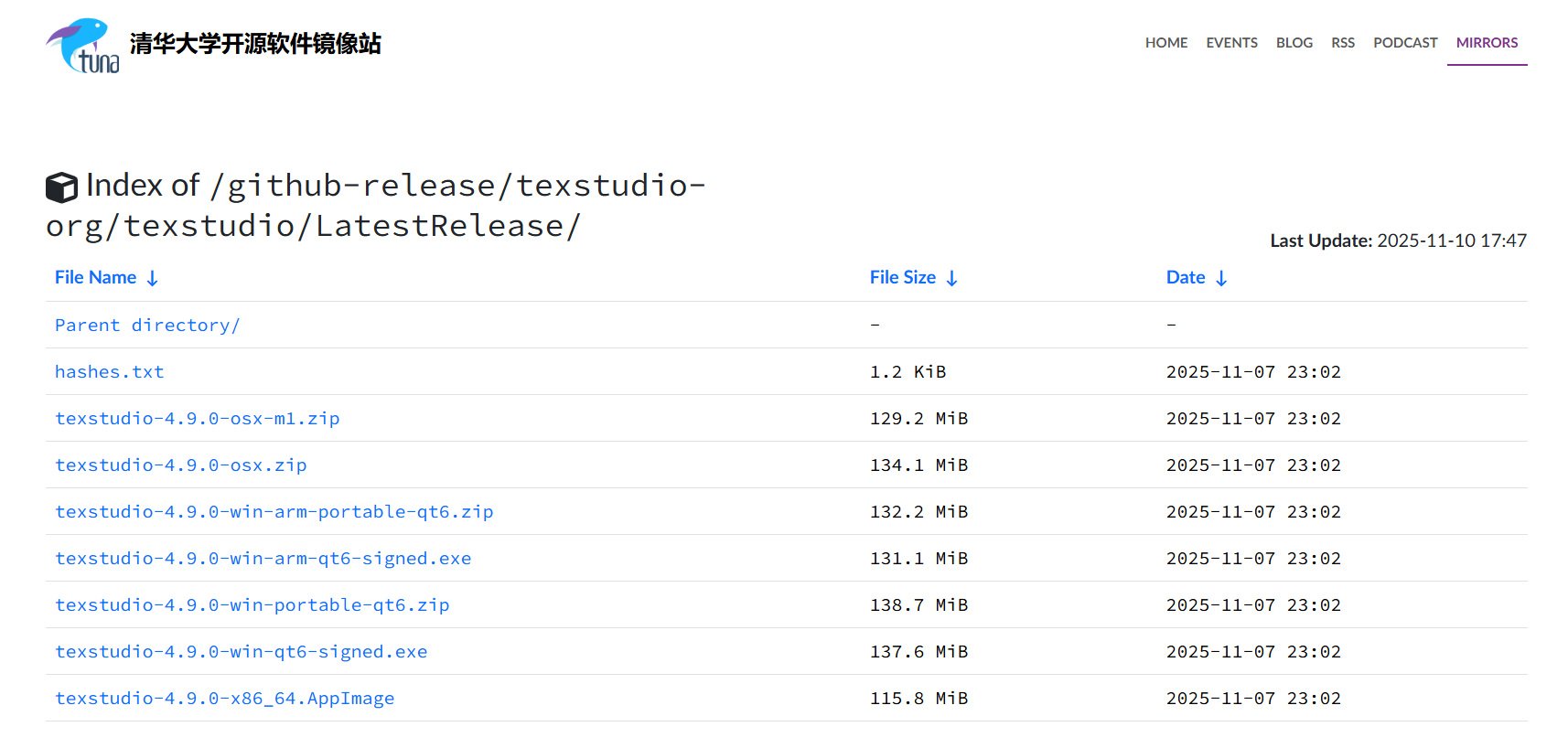The height and width of the screenshot is (748, 1568).
Task: Open the PODCAST nav item
Action: [x=1404, y=43]
